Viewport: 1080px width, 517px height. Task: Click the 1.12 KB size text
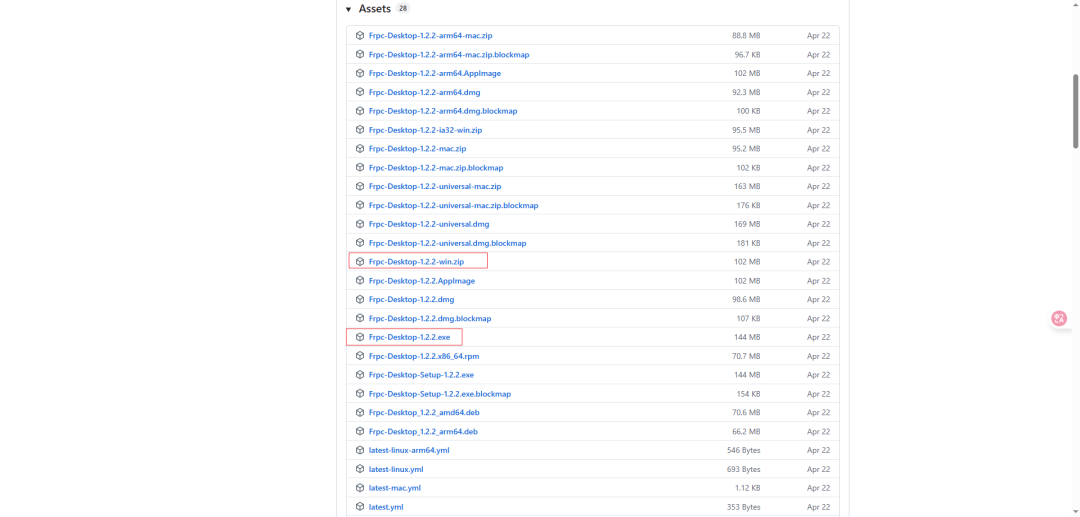pyautogui.click(x=748, y=488)
